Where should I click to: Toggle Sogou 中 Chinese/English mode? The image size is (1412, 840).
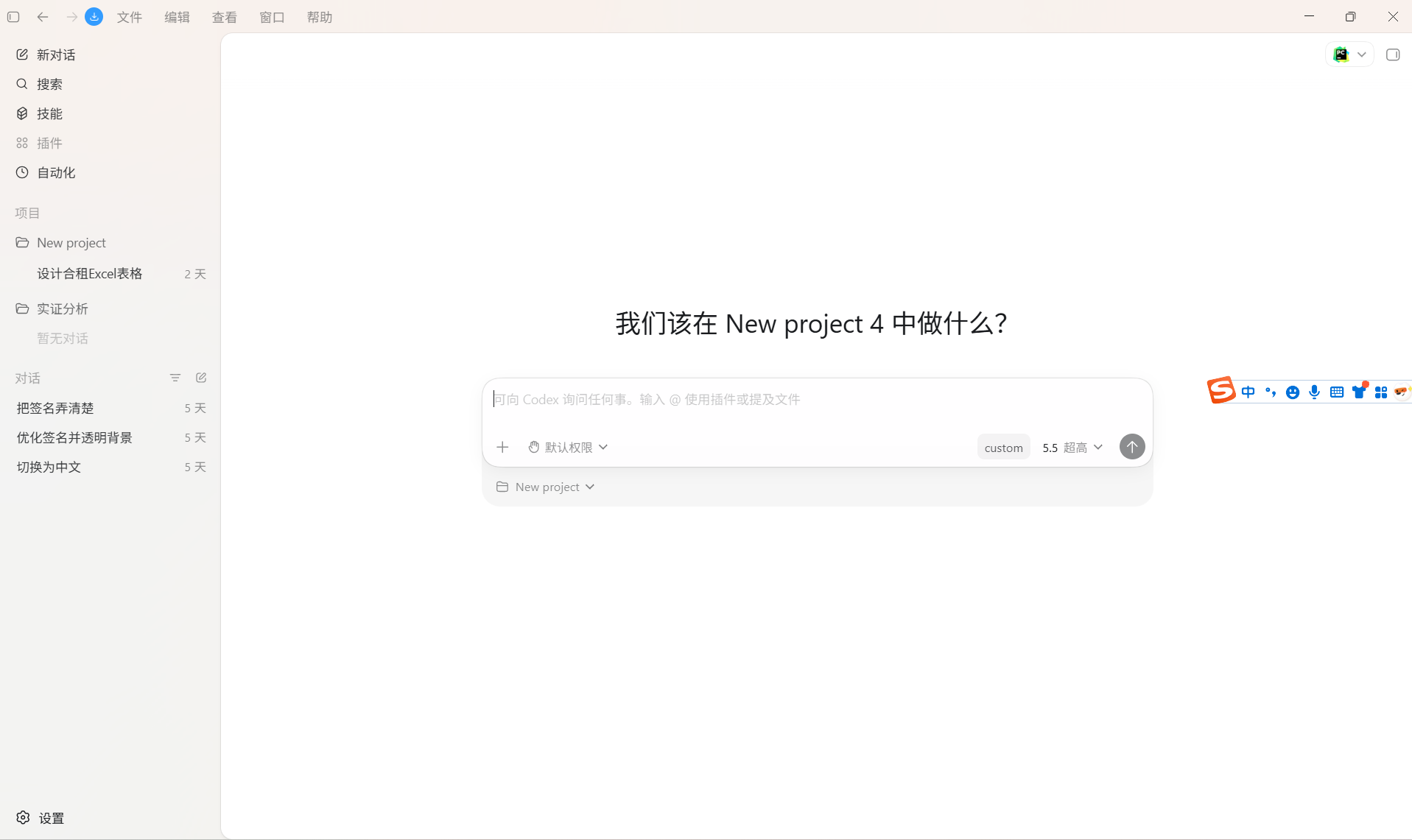1248,392
